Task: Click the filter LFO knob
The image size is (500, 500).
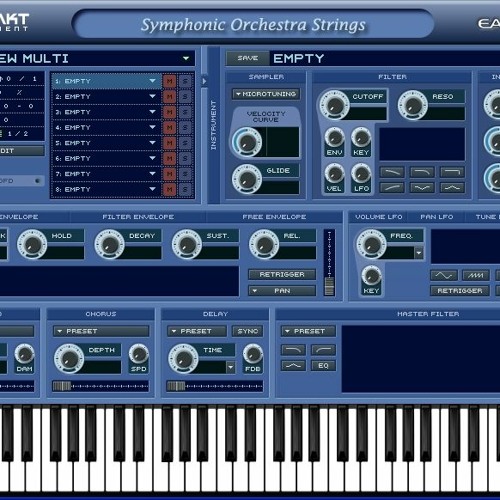Action: pyautogui.click(x=361, y=174)
